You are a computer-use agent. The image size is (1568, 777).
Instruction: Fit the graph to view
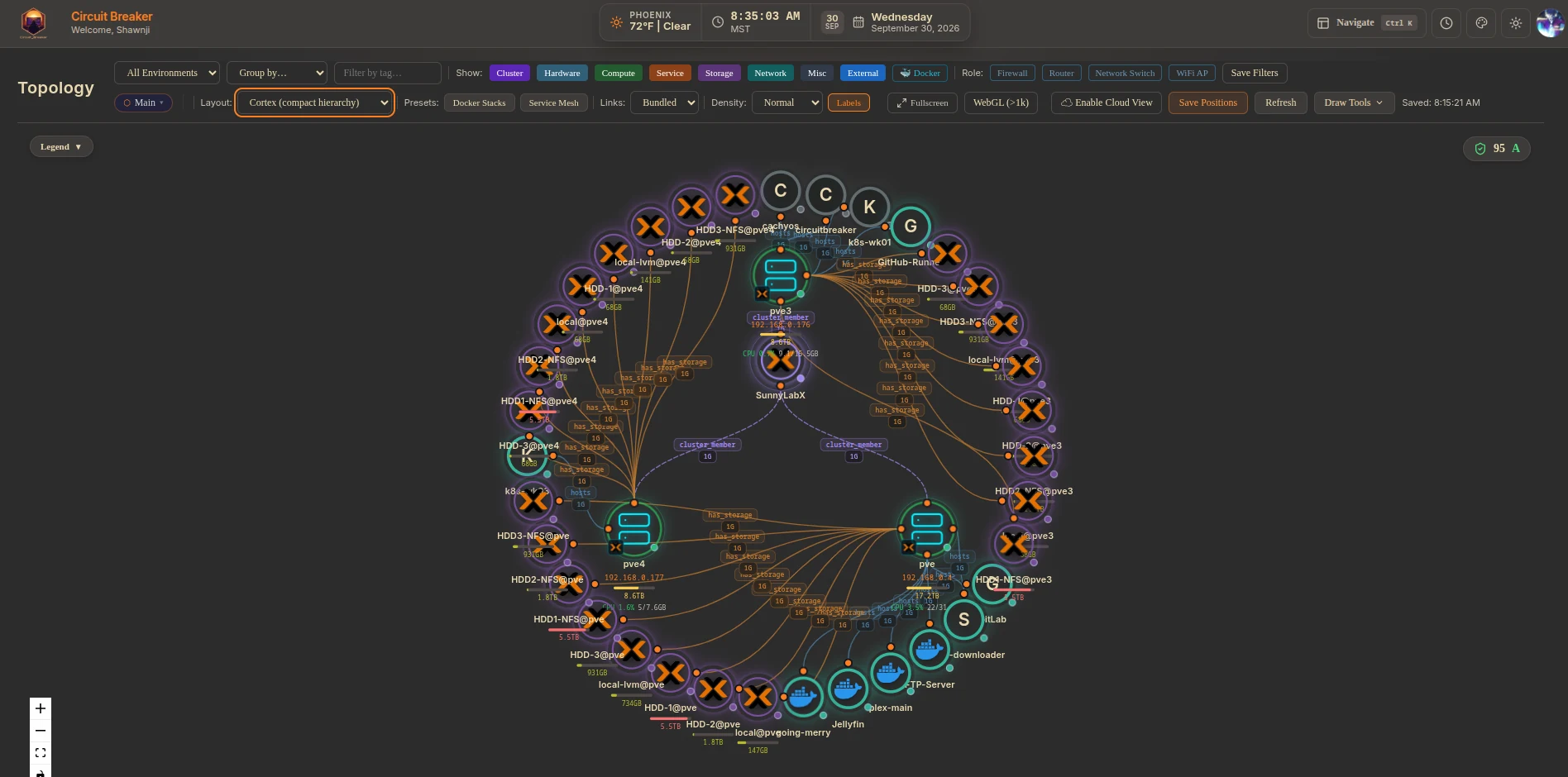point(41,753)
